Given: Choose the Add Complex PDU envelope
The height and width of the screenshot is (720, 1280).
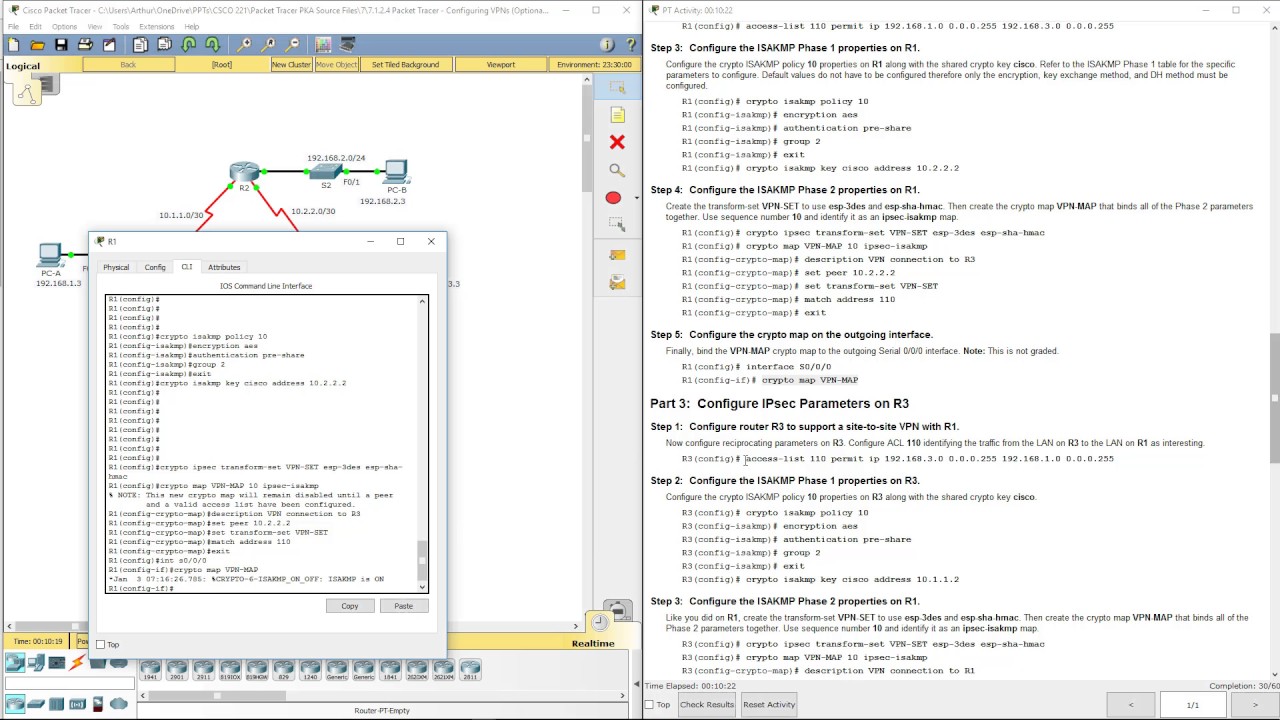Looking at the screenshot, I should pos(617,284).
